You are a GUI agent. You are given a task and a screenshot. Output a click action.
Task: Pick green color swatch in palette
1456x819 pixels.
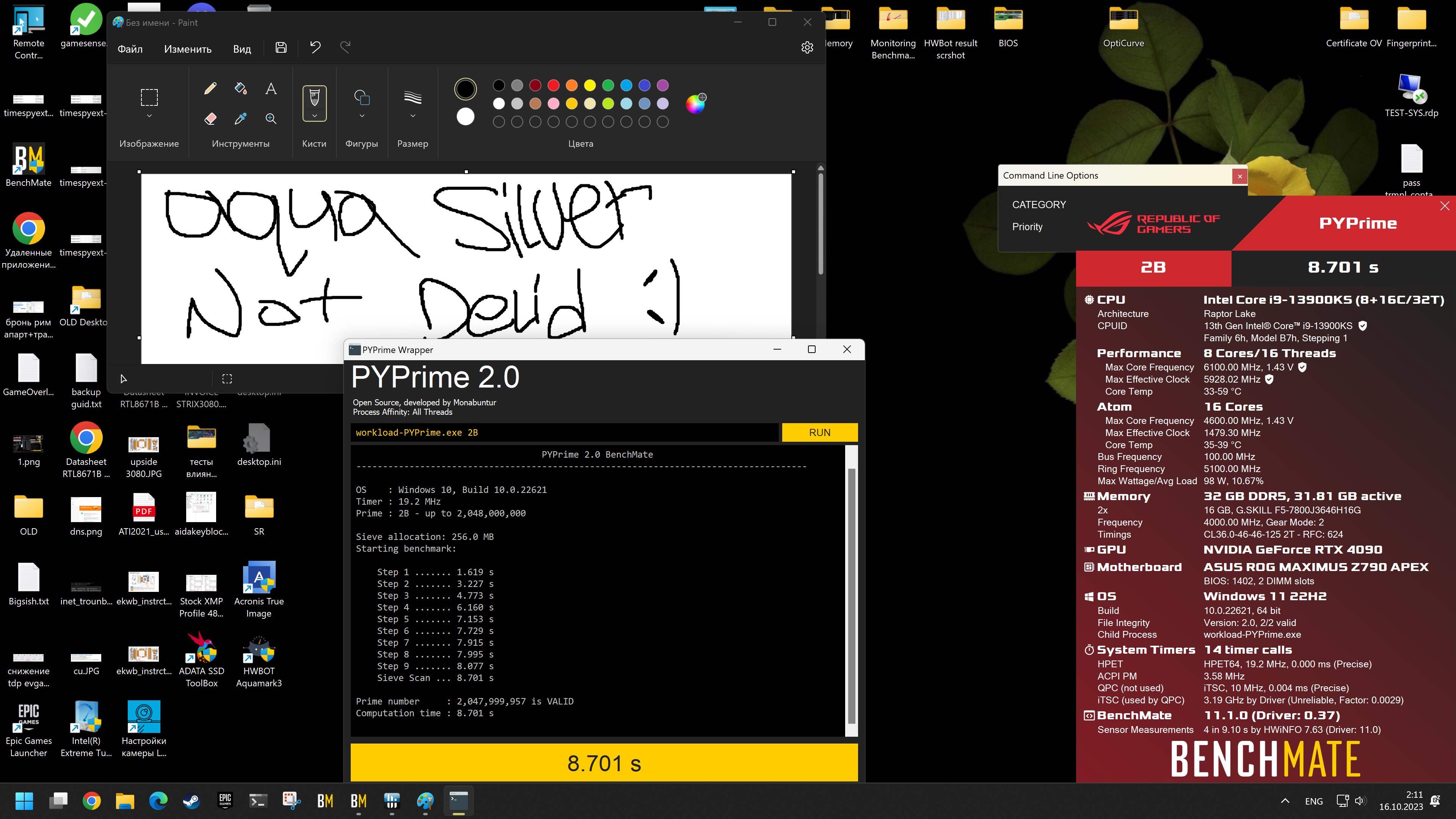(608, 85)
